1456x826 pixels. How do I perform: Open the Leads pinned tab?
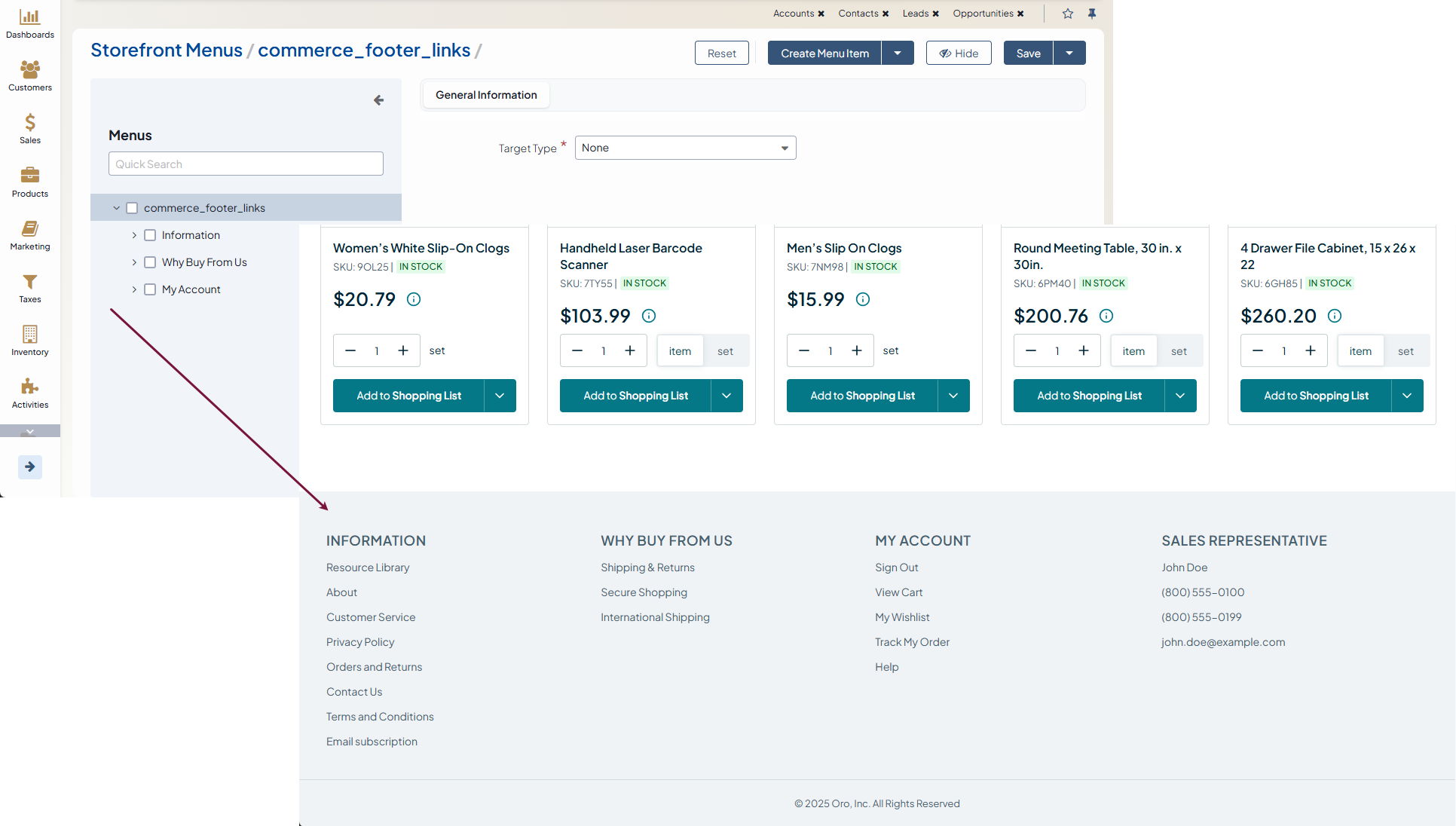point(915,14)
